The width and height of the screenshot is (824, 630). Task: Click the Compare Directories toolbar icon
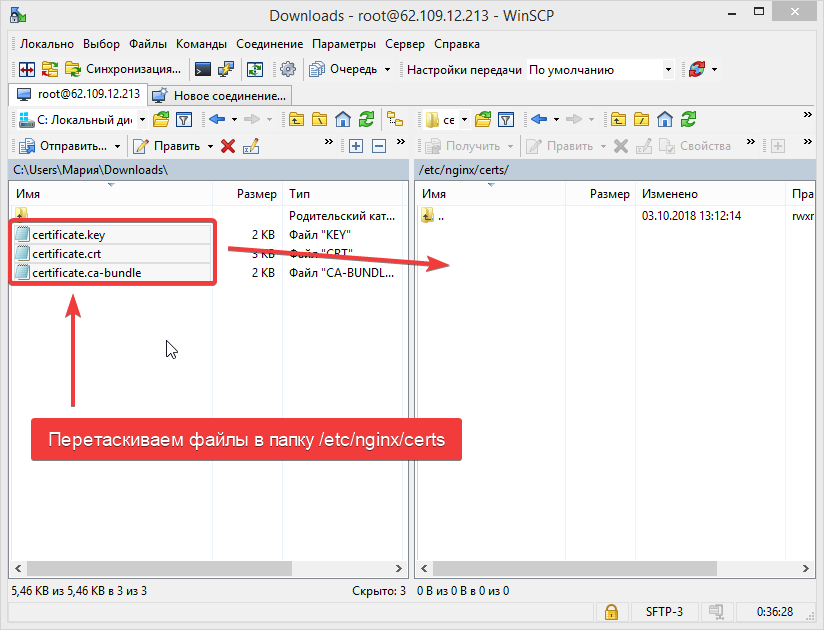(27, 69)
